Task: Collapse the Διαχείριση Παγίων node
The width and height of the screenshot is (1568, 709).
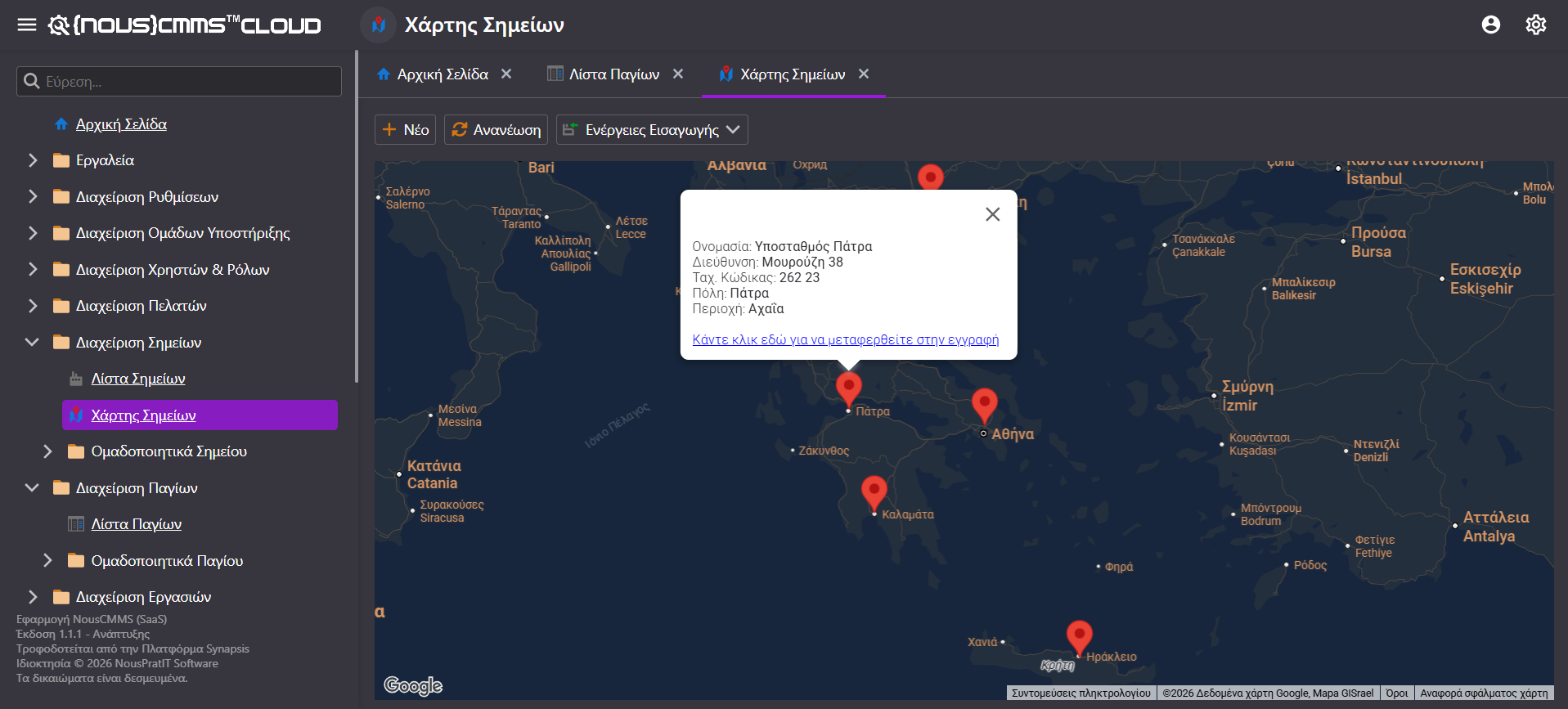Action: click(x=33, y=488)
